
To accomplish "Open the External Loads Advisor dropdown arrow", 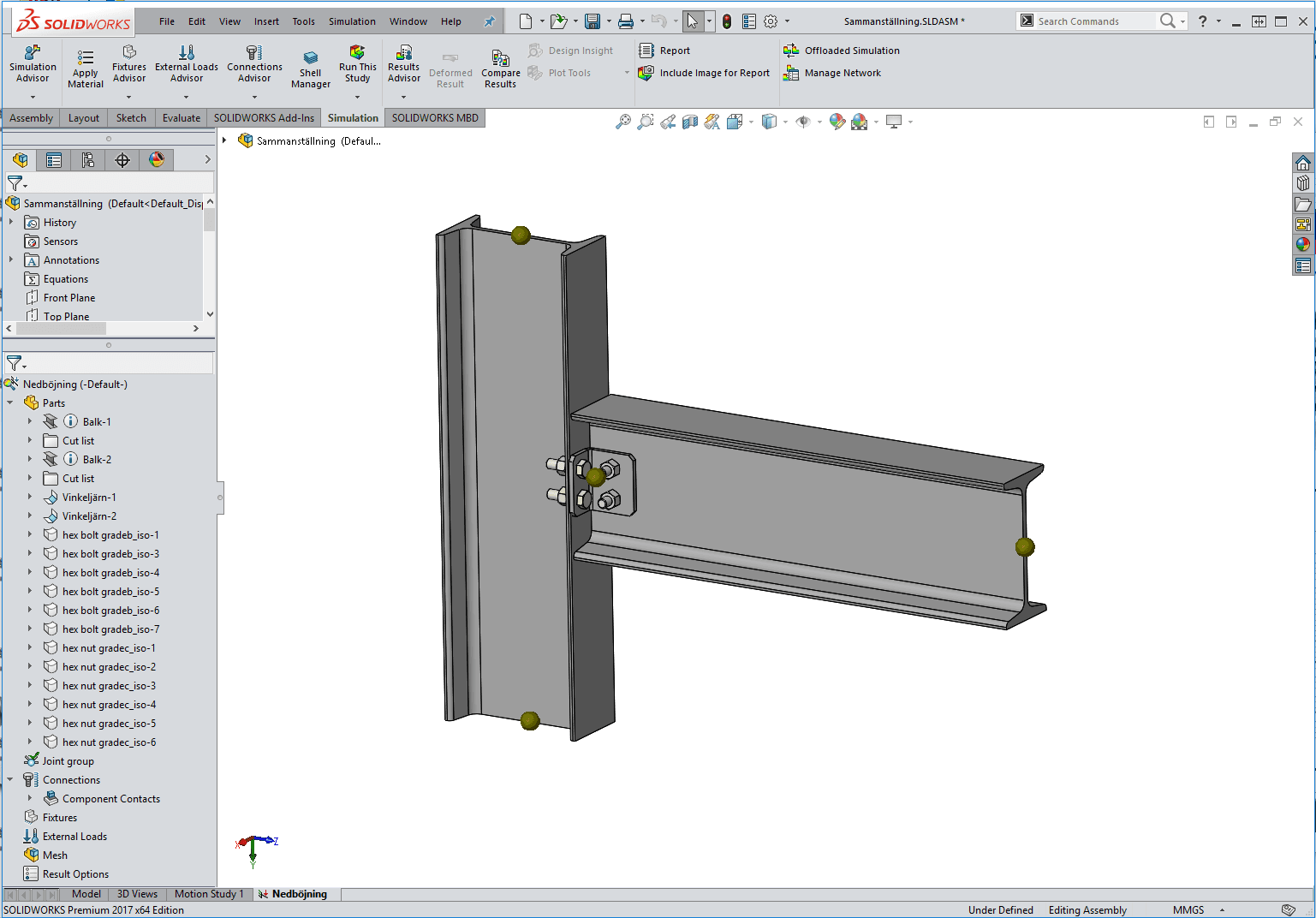I will pyautogui.click(x=186, y=97).
